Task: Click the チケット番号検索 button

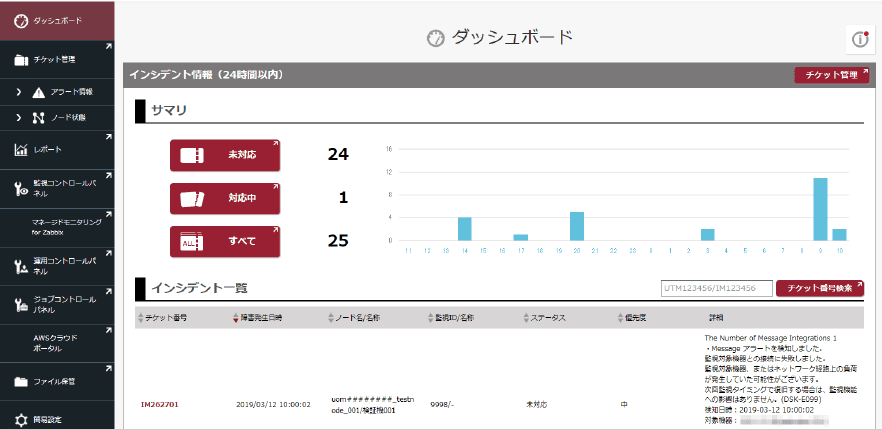Action: [x=819, y=288]
